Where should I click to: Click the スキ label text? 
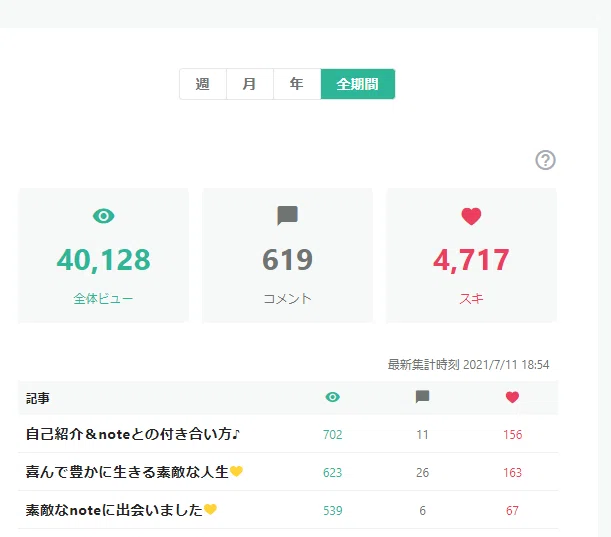pyautogui.click(x=471, y=299)
